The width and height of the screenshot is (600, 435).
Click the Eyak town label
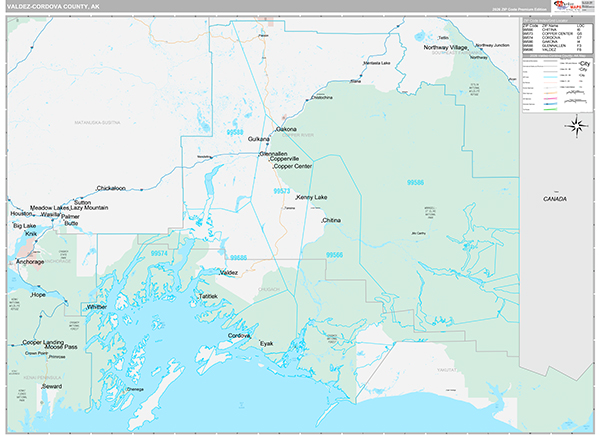point(266,344)
